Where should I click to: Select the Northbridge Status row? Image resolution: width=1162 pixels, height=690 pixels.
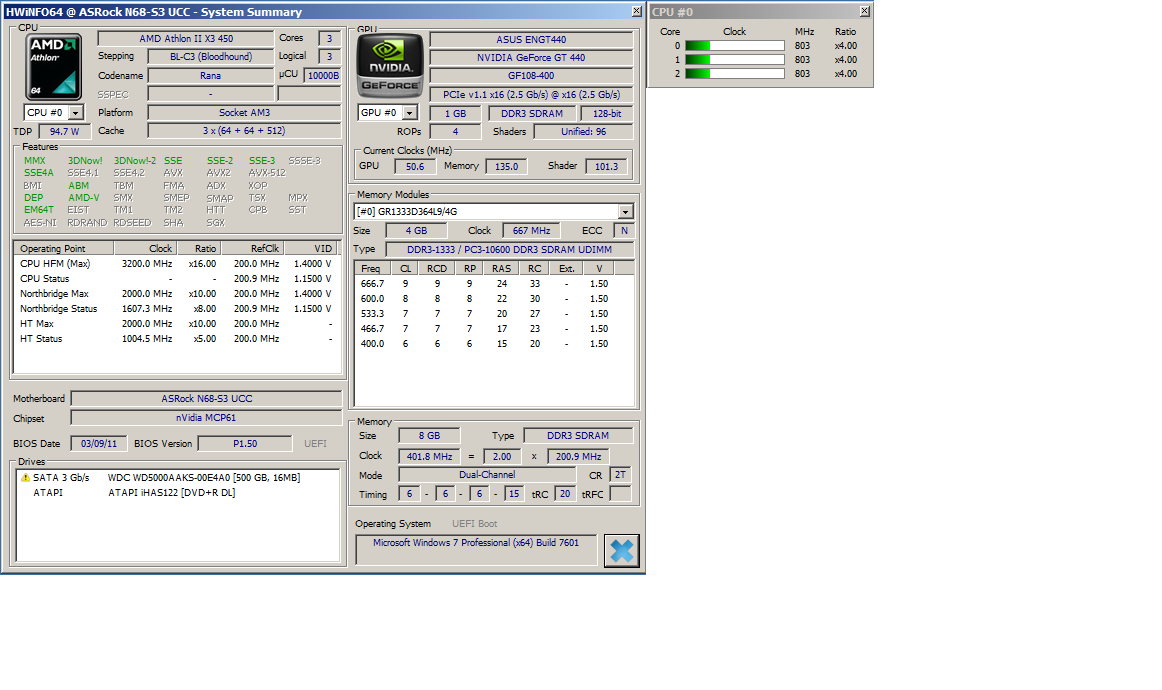176,308
